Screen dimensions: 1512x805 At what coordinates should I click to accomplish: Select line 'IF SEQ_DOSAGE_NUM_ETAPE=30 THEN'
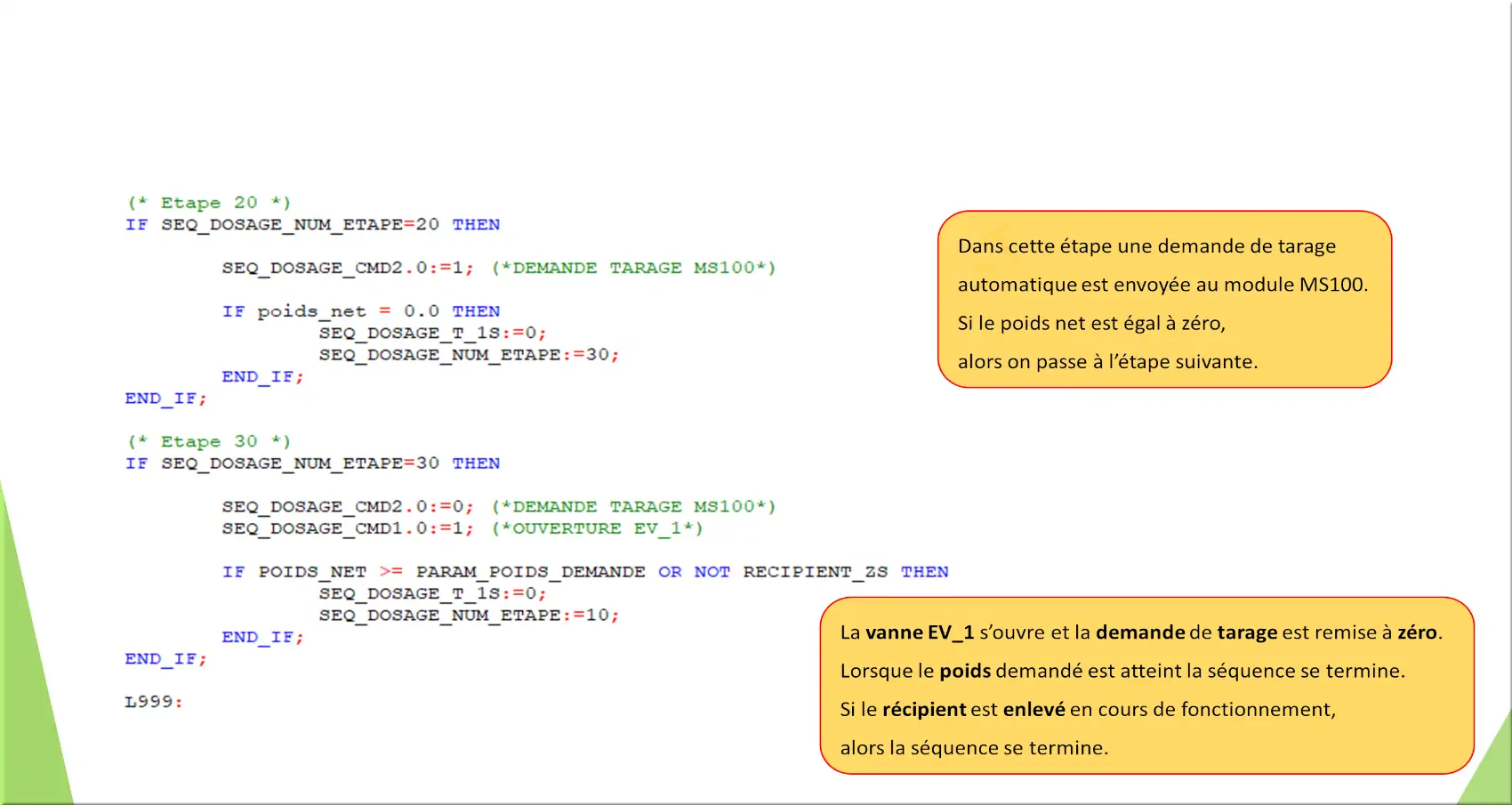click(312, 463)
